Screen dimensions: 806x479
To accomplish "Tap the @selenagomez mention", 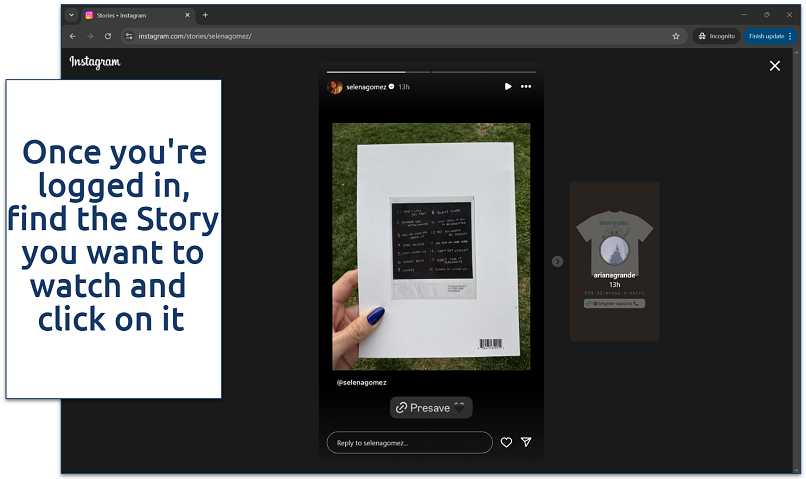I will pyautogui.click(x=361, y=382).
